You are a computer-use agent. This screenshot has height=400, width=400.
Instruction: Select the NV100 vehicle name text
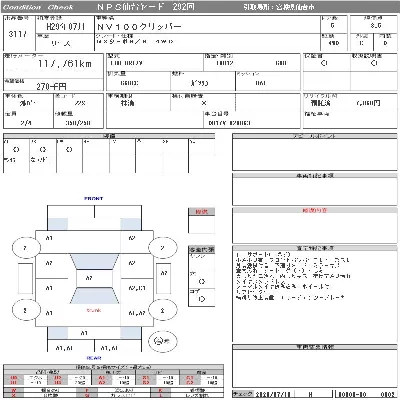pos(139,27)
